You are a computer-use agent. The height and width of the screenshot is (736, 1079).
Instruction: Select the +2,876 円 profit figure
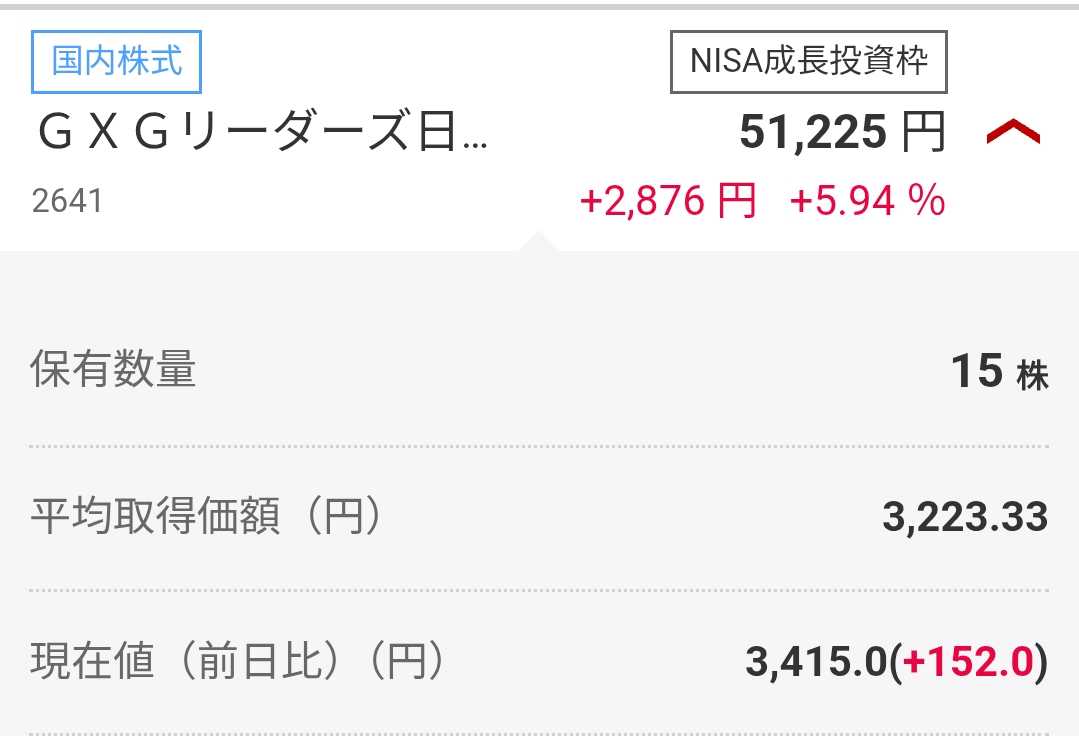667,201
